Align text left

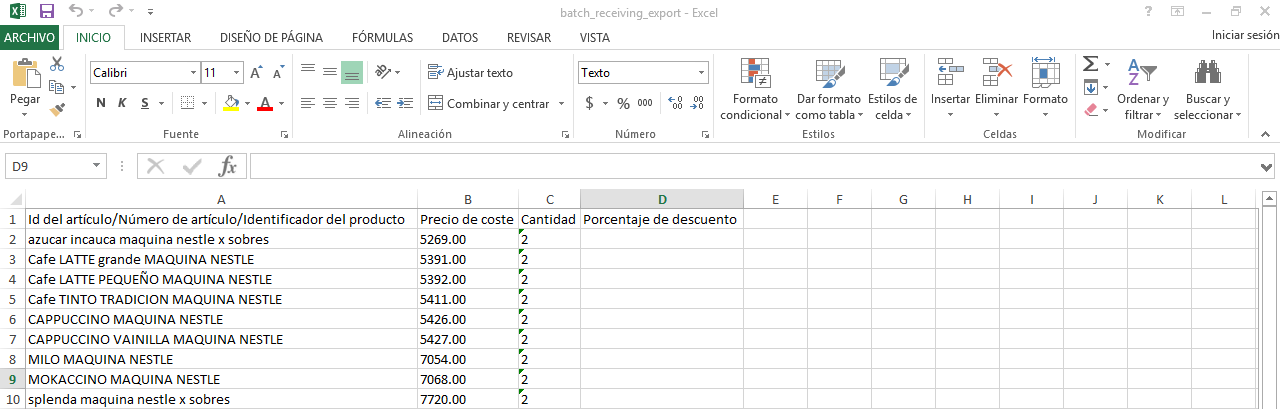point(307,103)
